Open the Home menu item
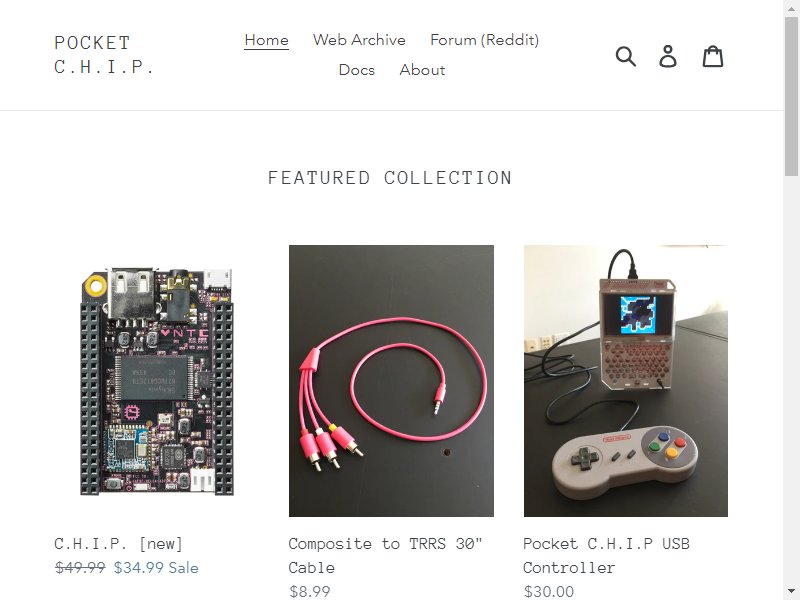The height and width of the screenshot is (600, 800). click(x=266, y=40)
